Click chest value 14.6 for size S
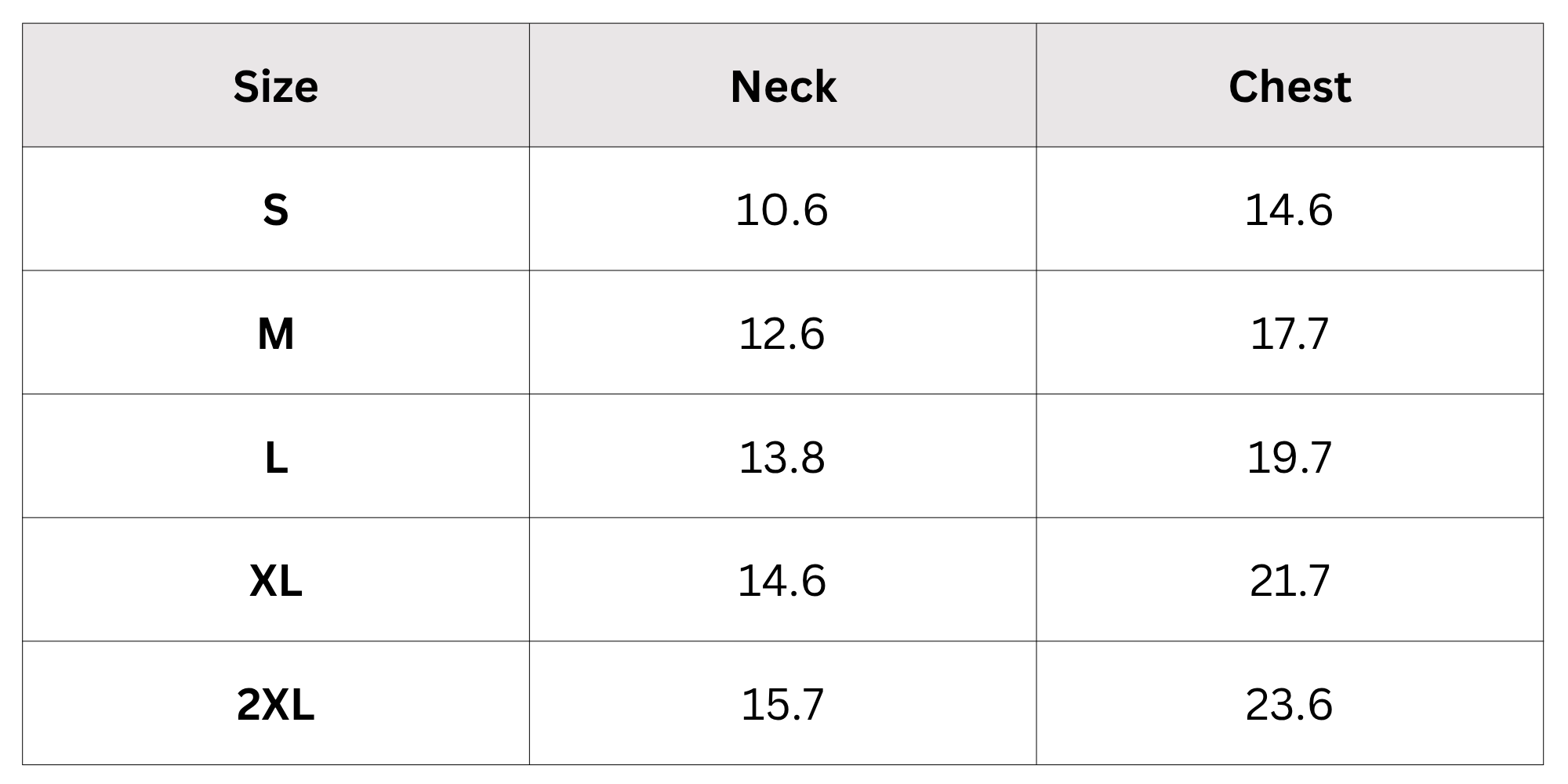Screen dimensions: 1568x784 coord(1289,210)
